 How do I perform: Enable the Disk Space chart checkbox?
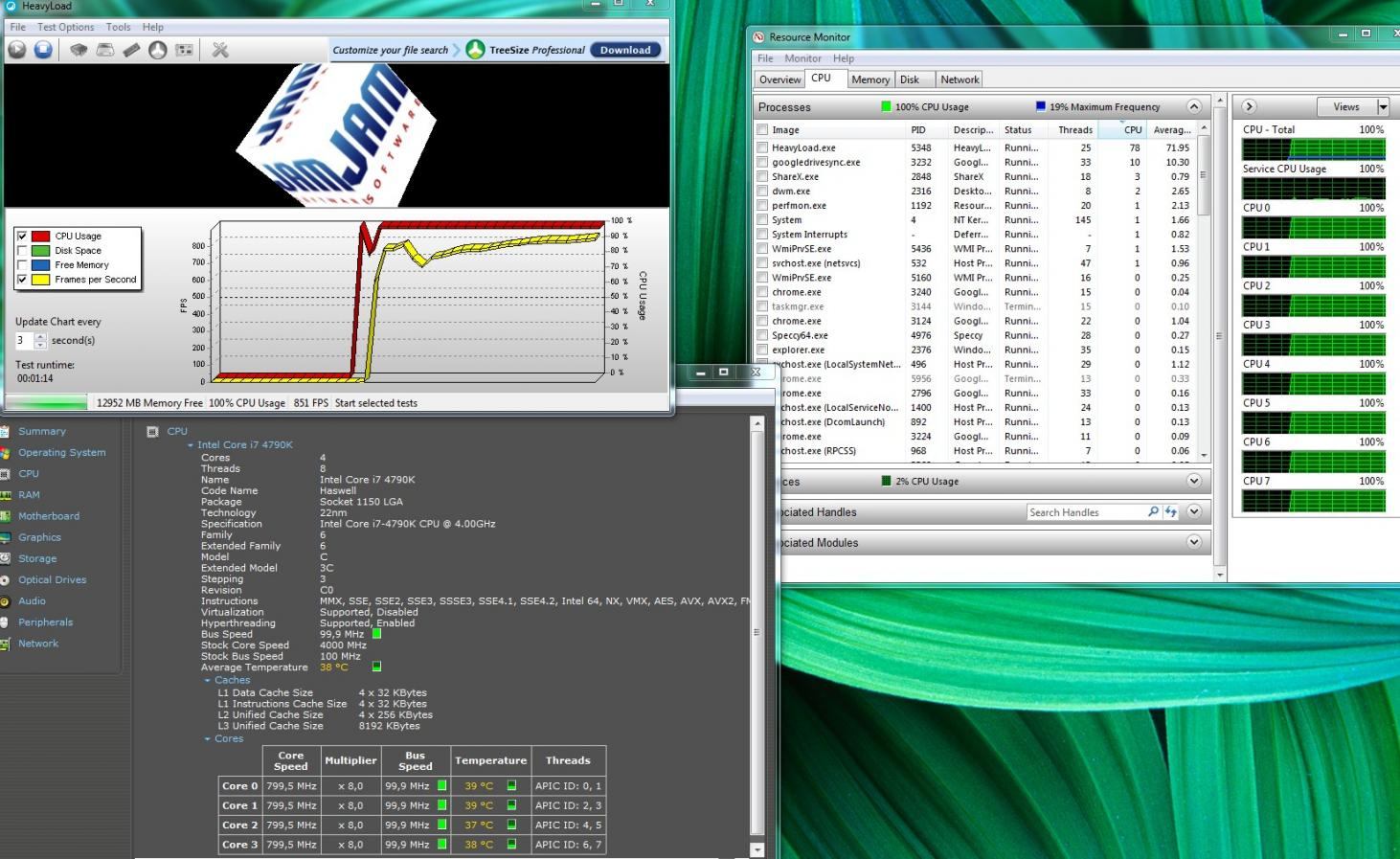[x=22, y=251]
